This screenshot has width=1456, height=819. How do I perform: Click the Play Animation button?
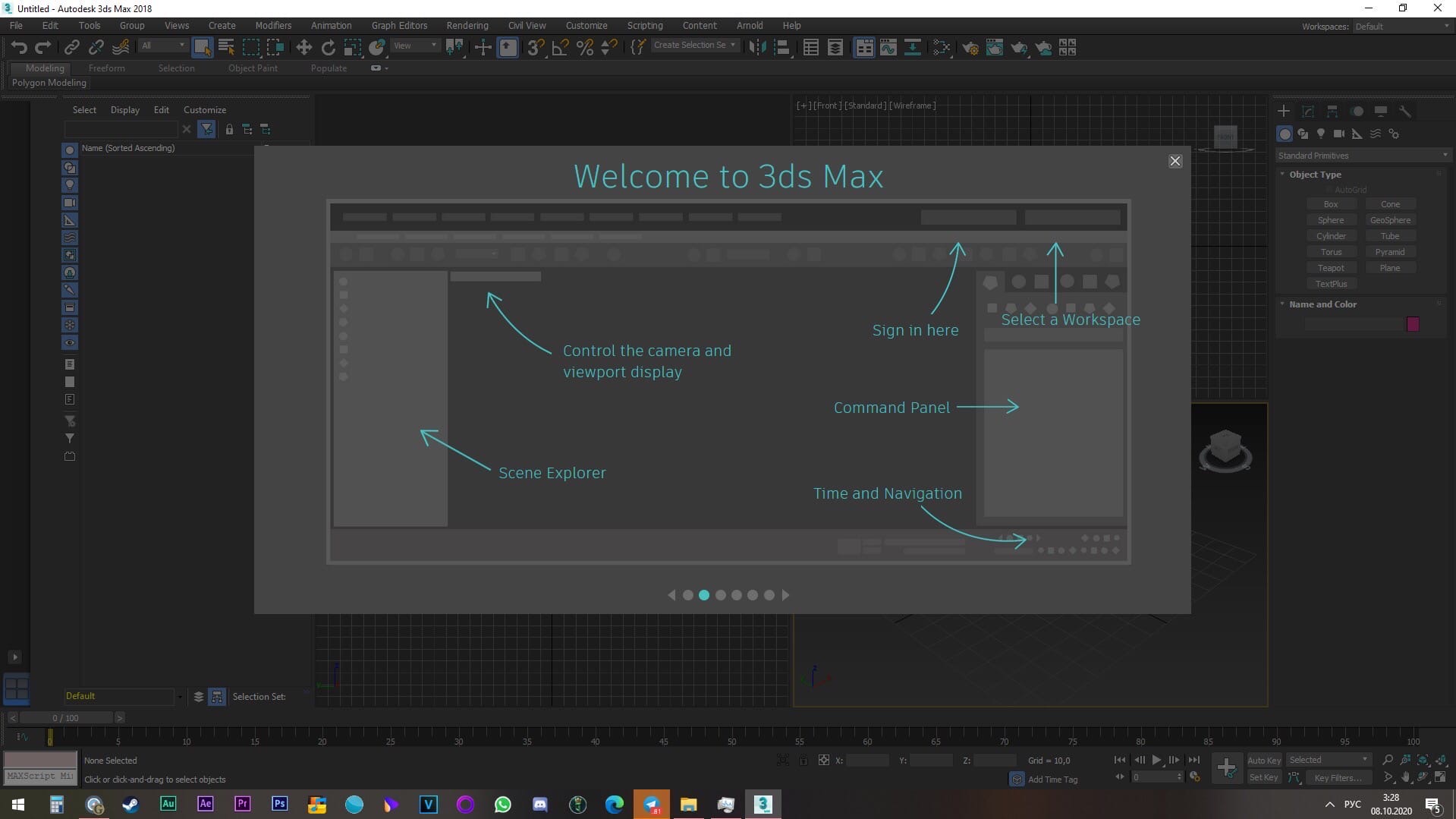pos(1156,760)
